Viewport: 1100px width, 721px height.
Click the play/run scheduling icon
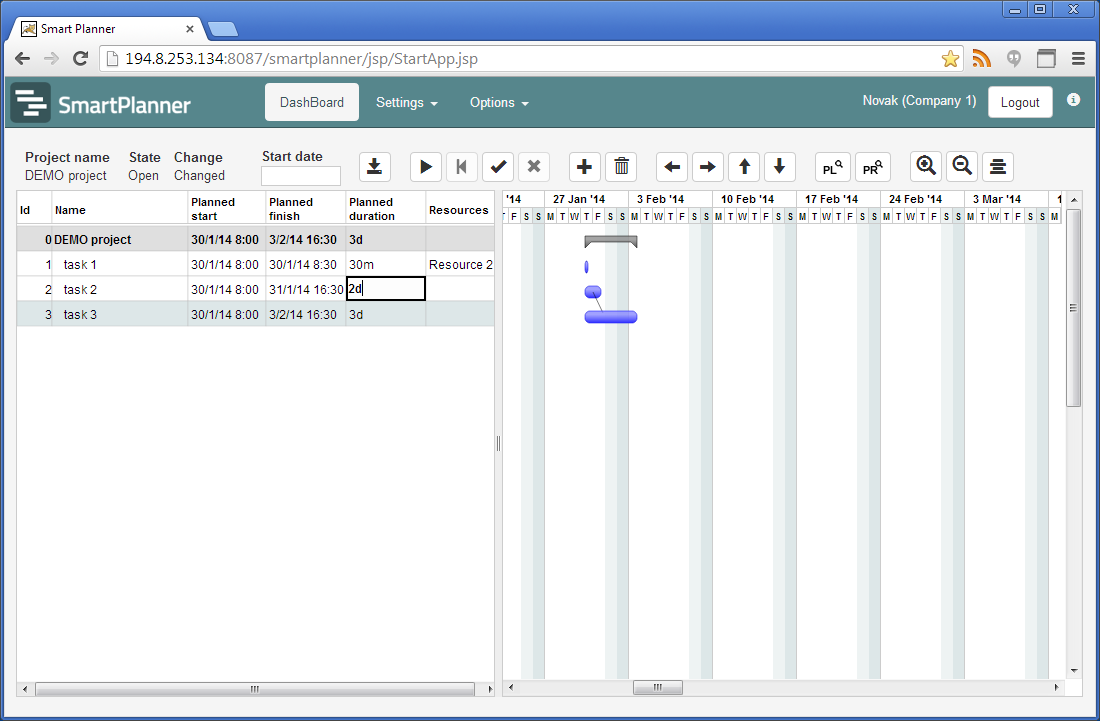coord(425,167)
